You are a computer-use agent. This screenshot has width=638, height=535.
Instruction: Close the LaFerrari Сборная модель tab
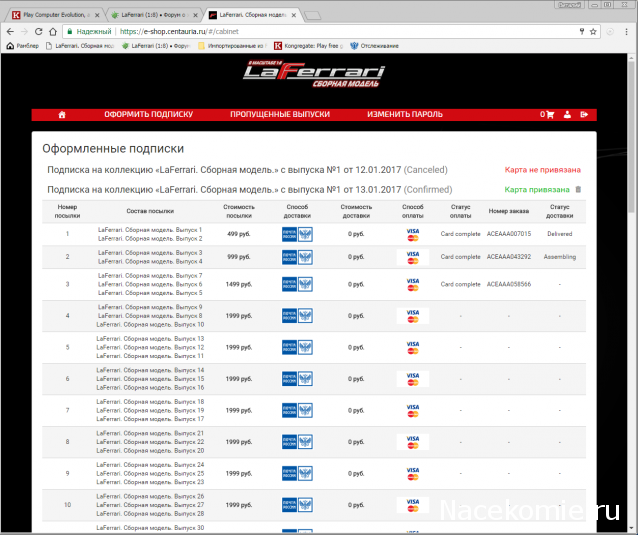coord(294,15)
